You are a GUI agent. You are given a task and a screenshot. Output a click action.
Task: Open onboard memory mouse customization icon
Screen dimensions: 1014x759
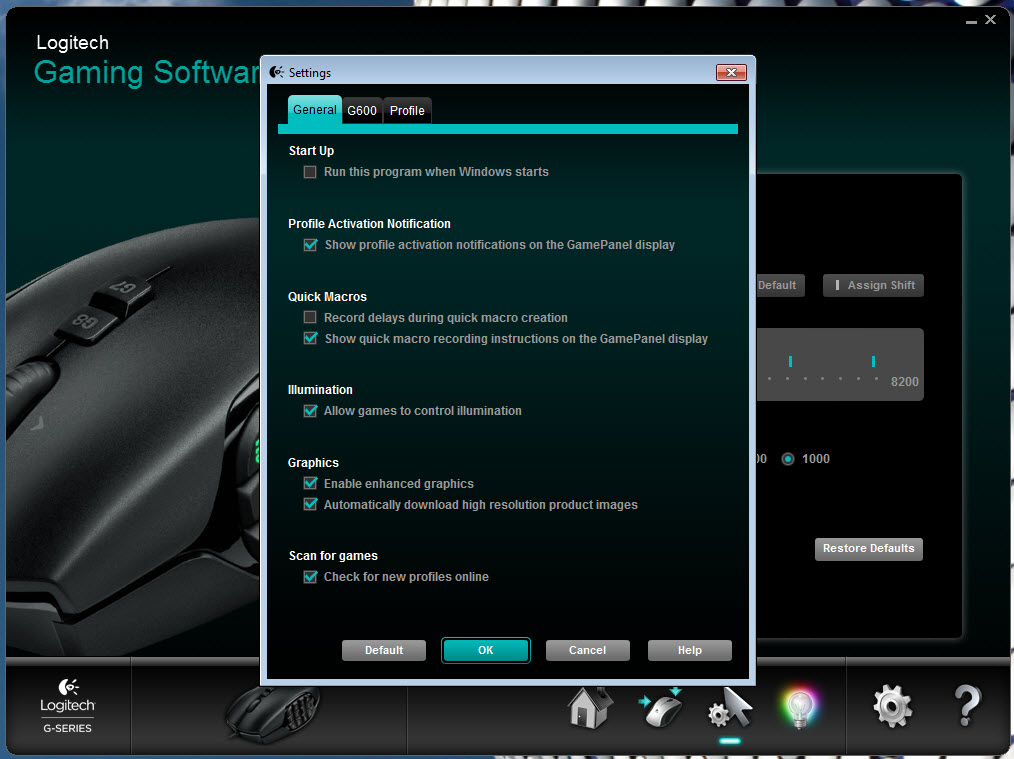pyautogui.click(x=661, y=707)
